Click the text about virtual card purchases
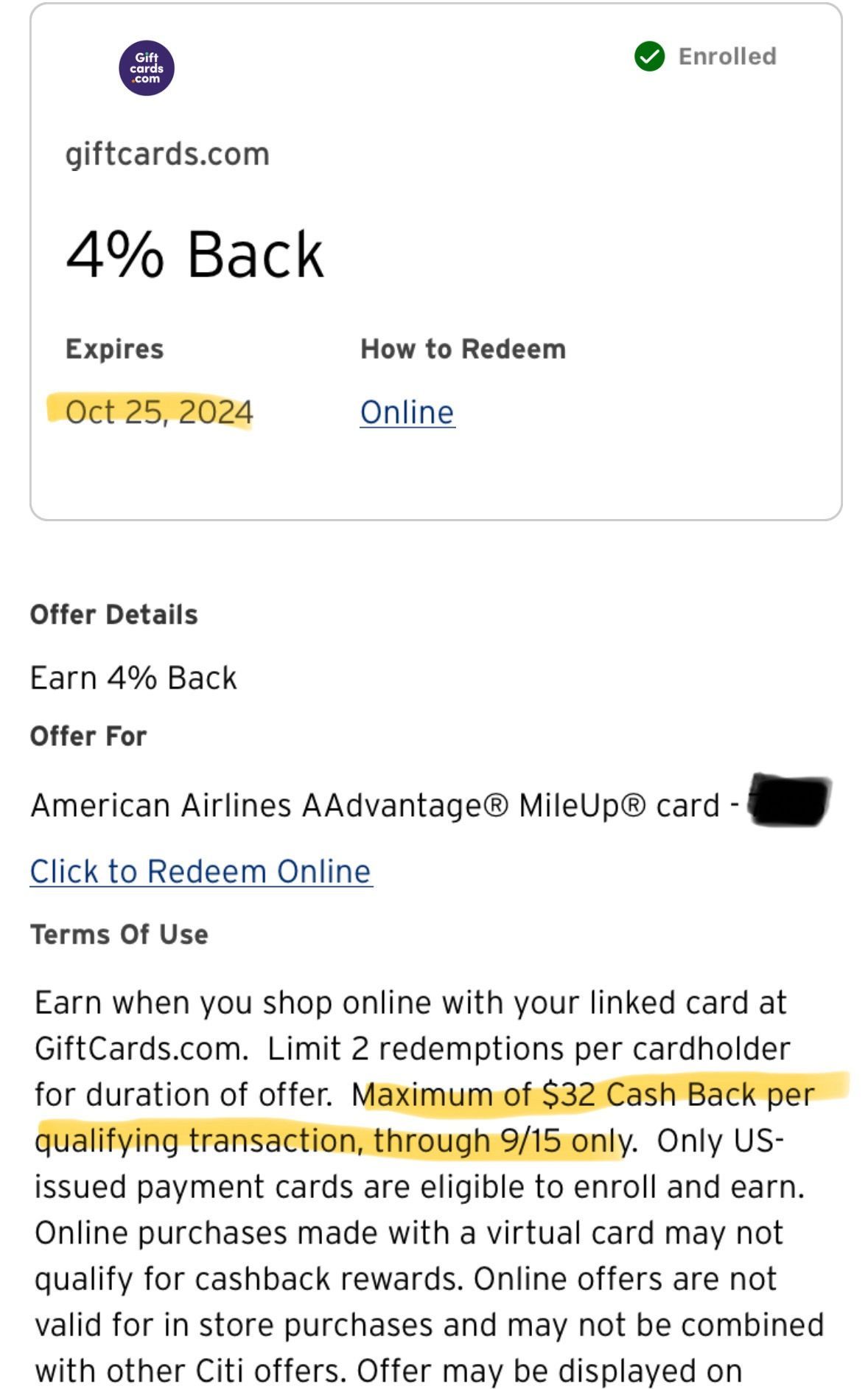This screenshot has height=1389, width=868. click(408, 1233)
